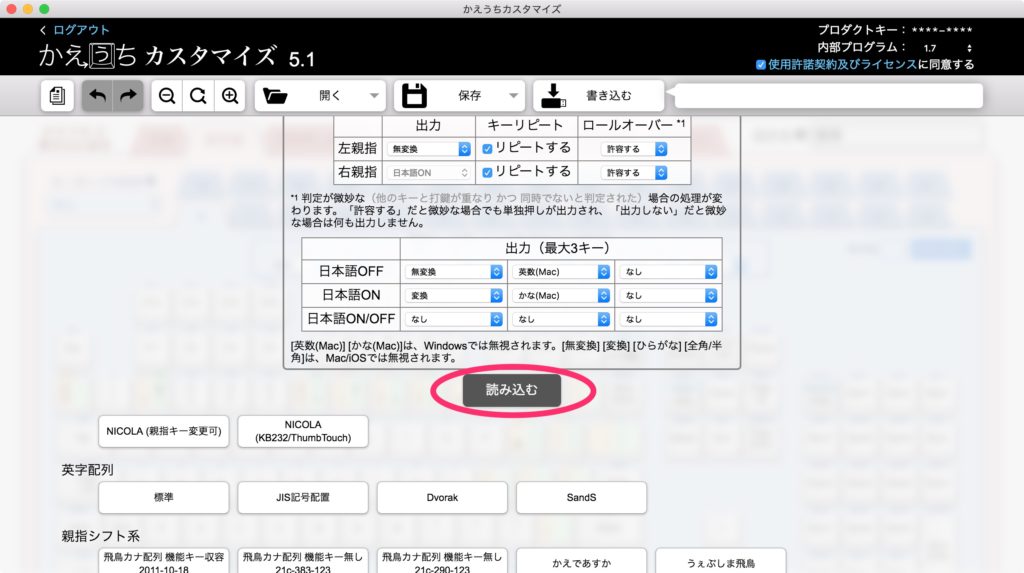Zoom in with the plus magnifier
Image resolution: width=1024 pixels, height=573 pixels.
pos(229,96)
